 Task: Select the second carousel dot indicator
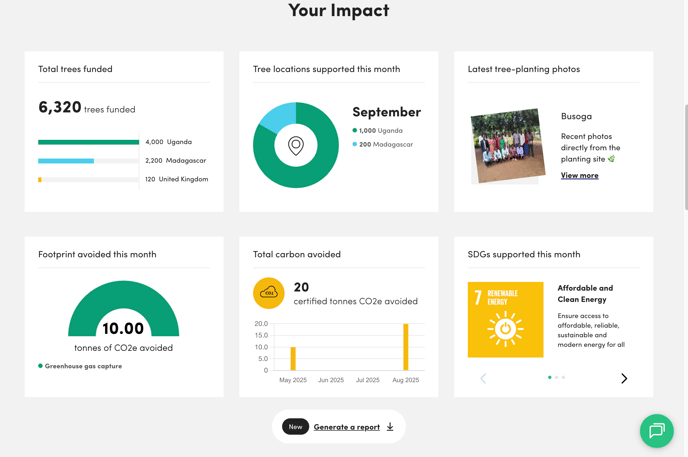[556, 377]
